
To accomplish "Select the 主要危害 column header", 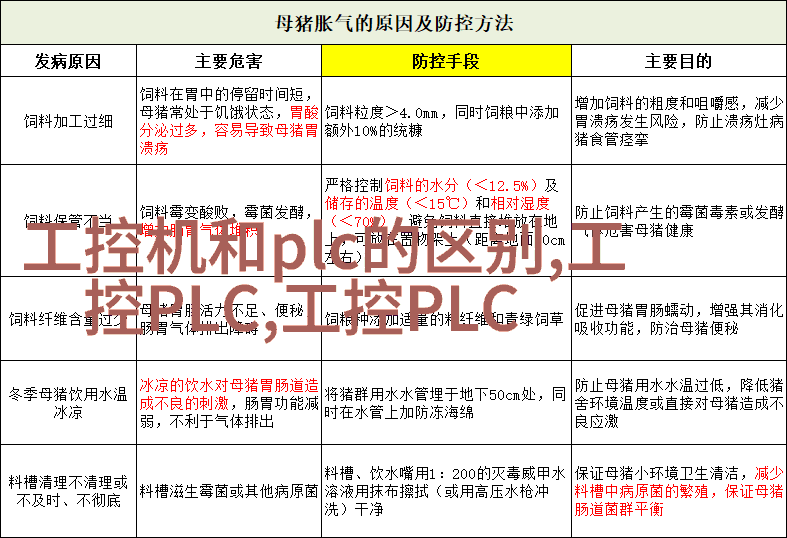I will click(x=229, y=61).
